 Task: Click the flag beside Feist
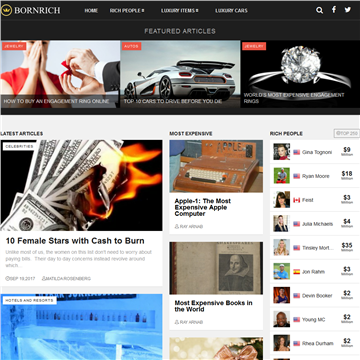click(296, 200)
